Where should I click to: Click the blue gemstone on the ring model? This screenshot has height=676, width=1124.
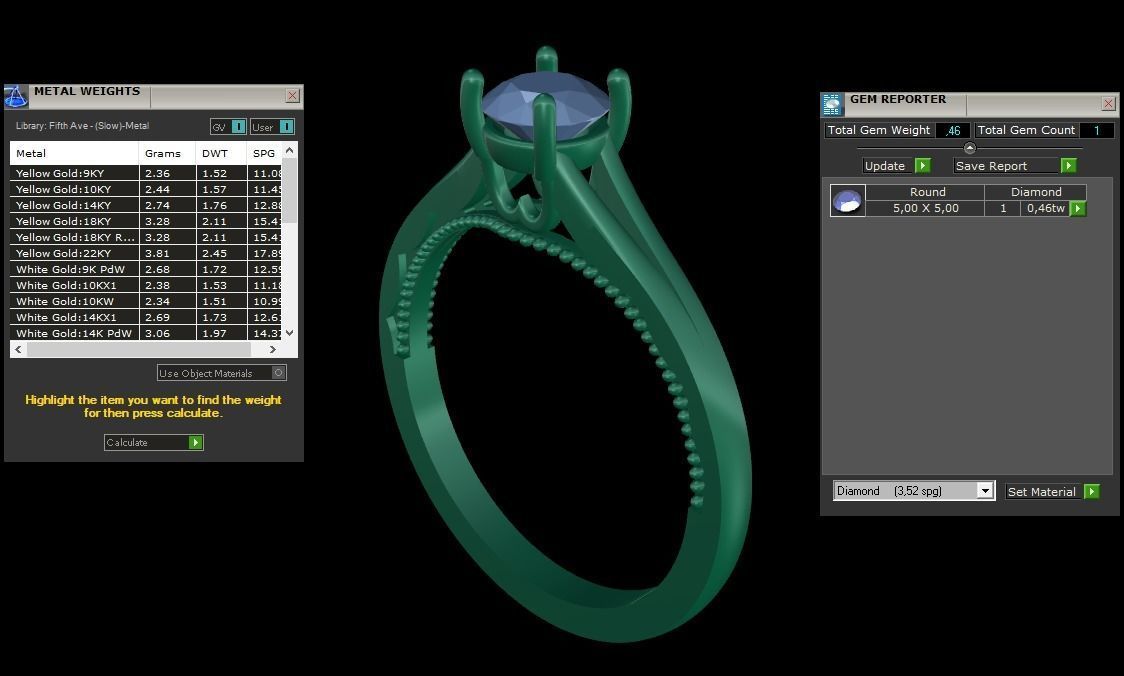[x=545, y=103]
